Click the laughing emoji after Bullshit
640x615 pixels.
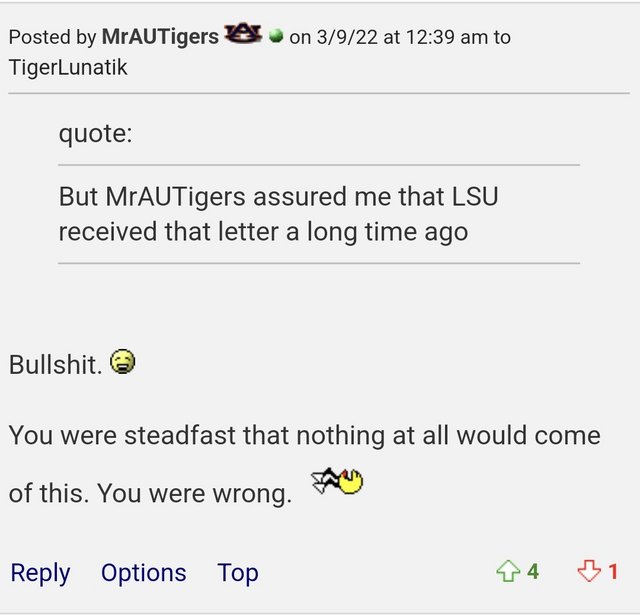point(123,363)
